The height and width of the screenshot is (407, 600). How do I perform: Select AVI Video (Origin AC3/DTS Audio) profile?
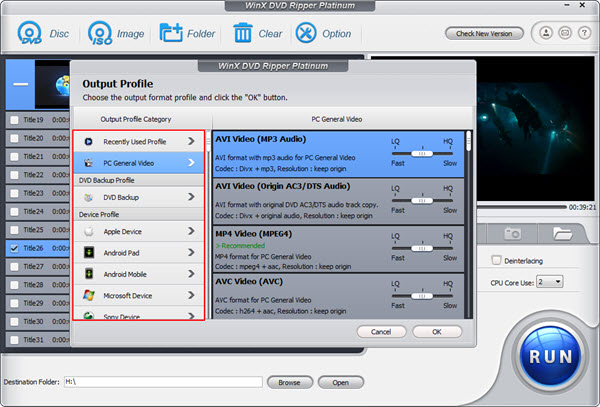pos(338,201)
